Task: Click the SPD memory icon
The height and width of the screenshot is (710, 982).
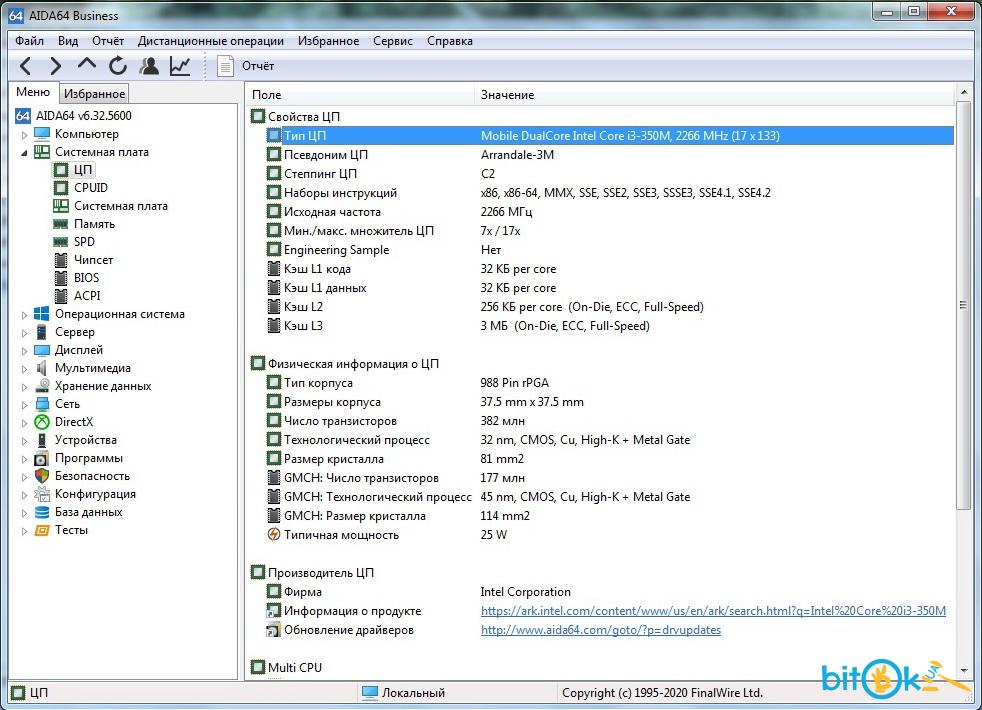Action: (61, 242)
